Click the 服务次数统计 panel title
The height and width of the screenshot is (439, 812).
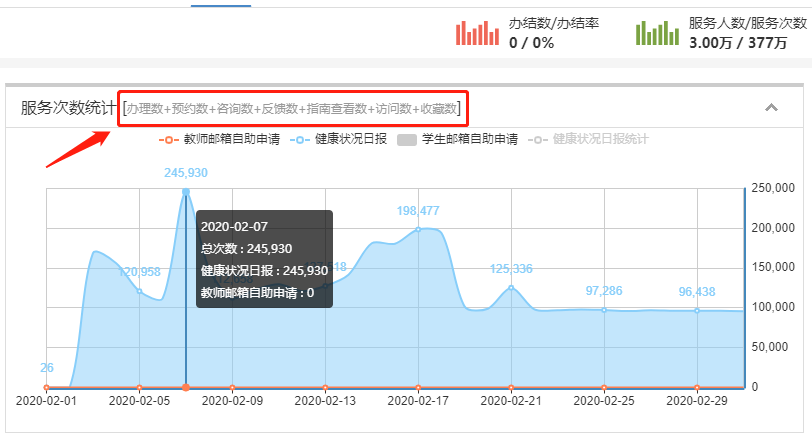point(68,108)
